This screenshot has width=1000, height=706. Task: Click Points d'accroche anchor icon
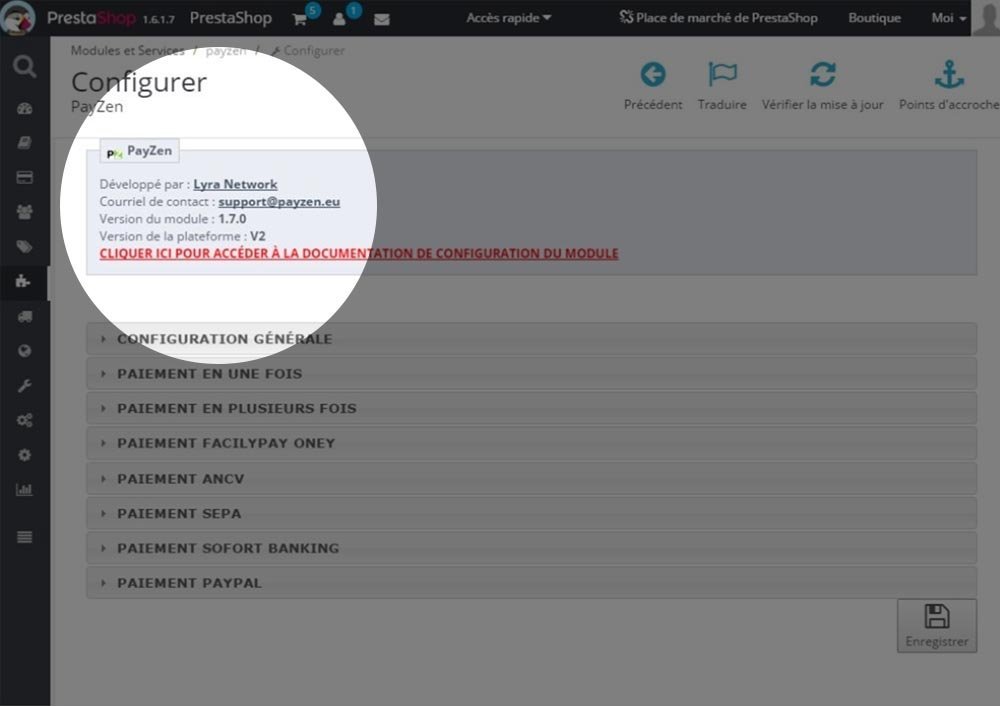pos(949,75)
